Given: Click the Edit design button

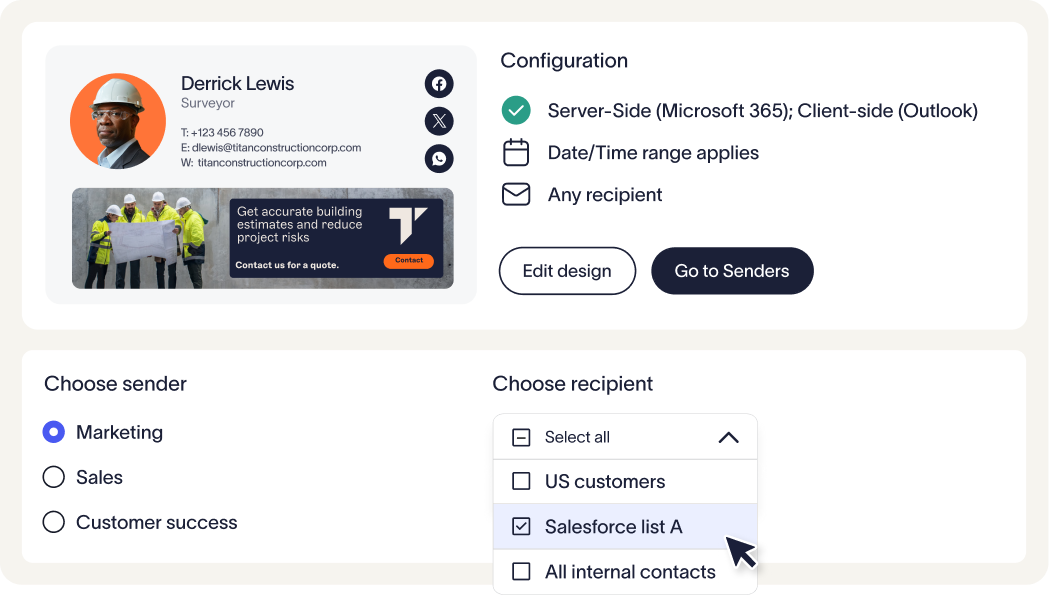Looking at the screenshot, I should coord(567,271).
